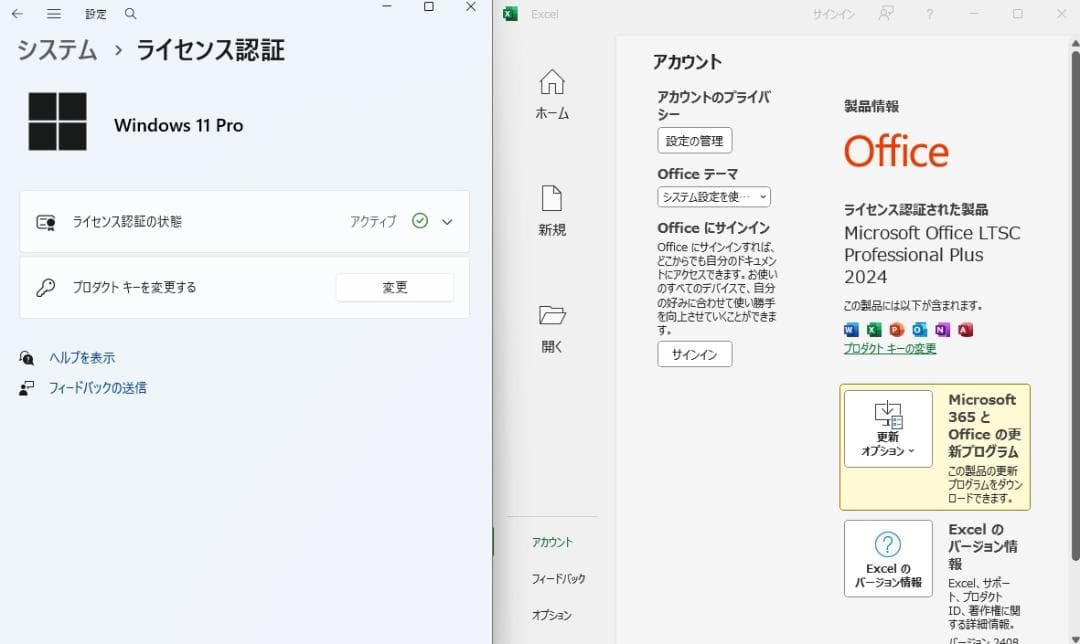Click the PowerPoint icon in included products
This screenshot has height=644, width=1080.
897,329
